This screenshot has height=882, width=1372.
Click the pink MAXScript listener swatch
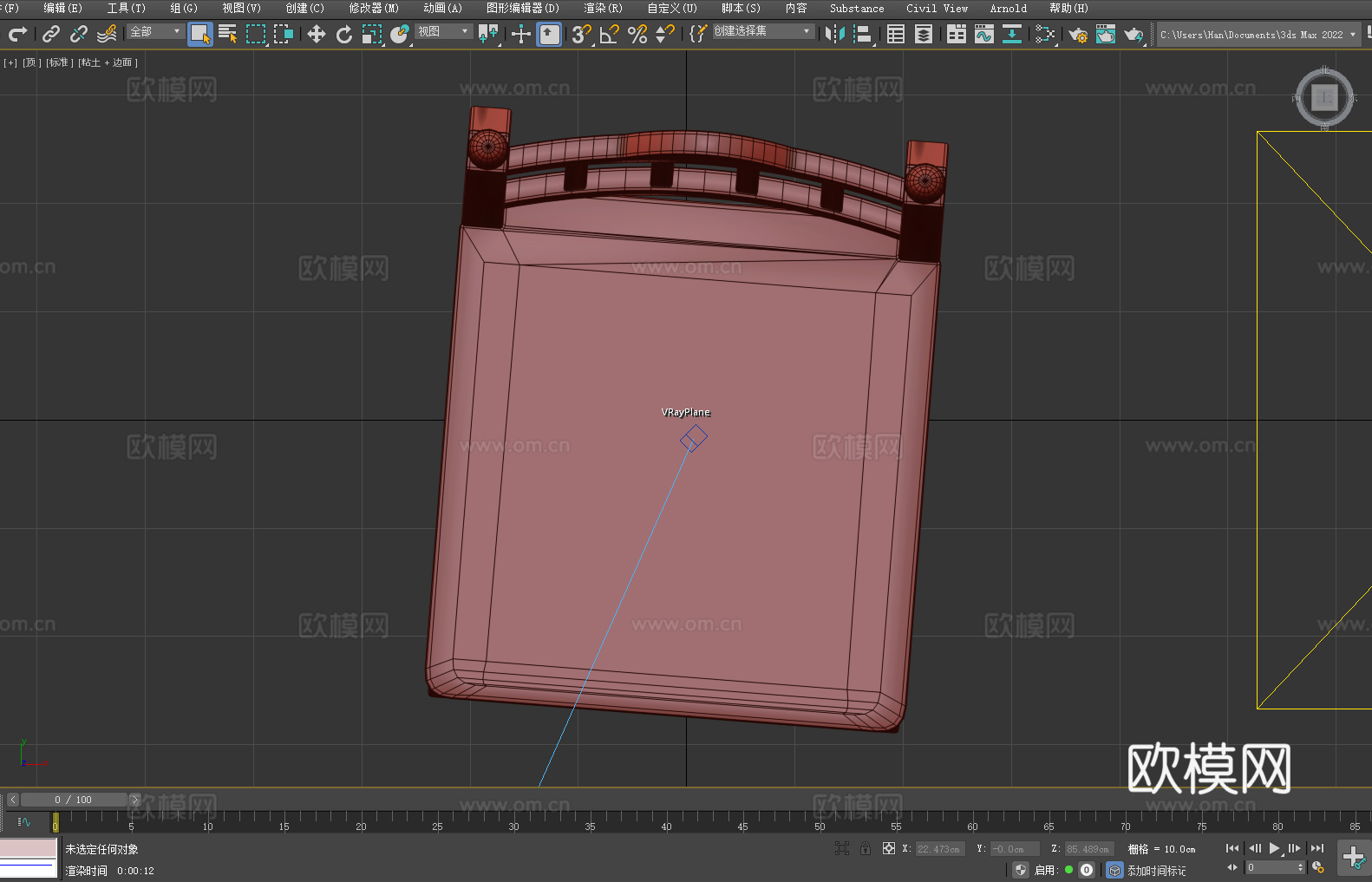[28, 848]
